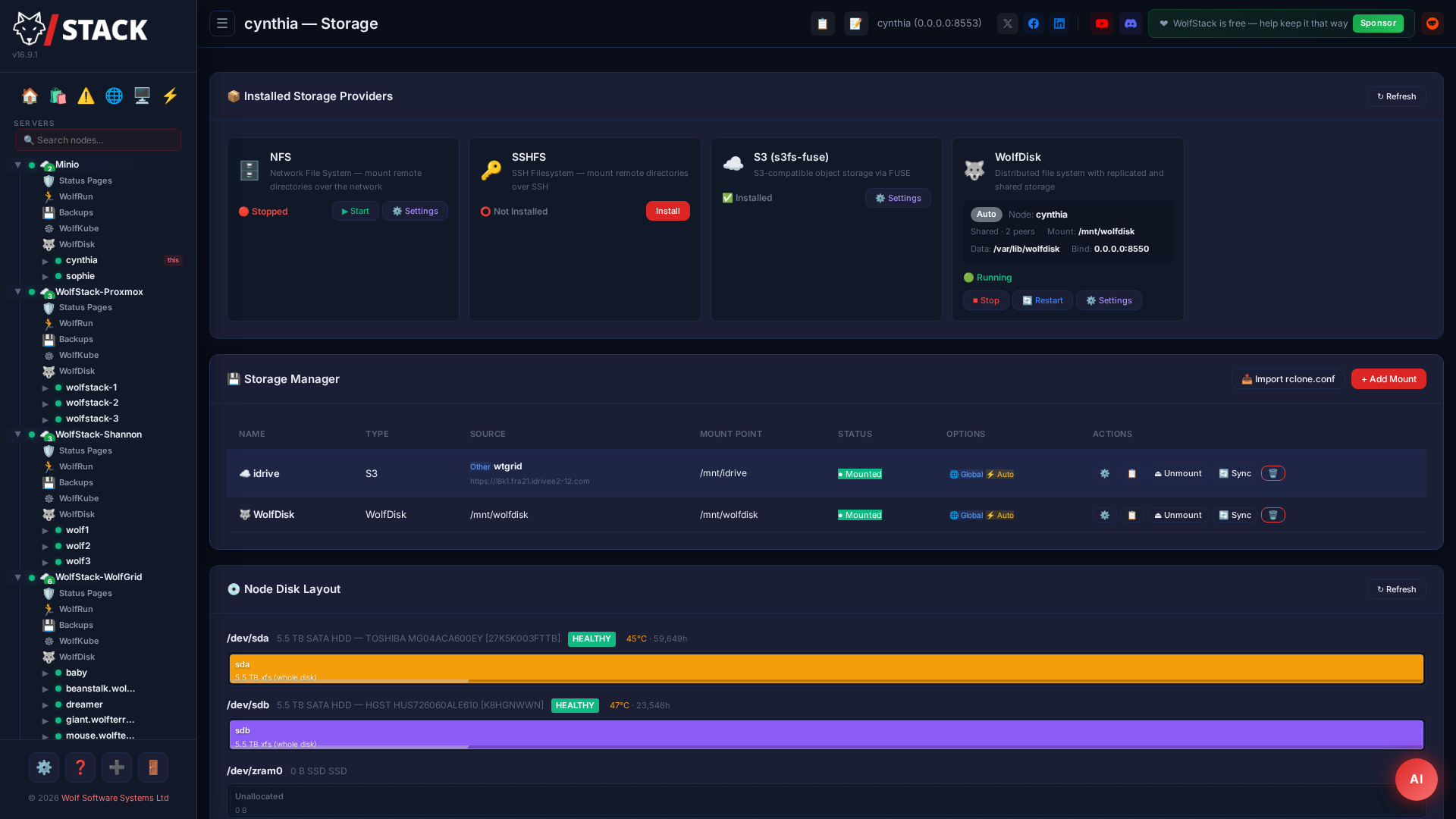Click clipboard icon in WolfDisk row
Image resolution: width=1456 pixels, height=819 pixels.
click(1132, 515)
